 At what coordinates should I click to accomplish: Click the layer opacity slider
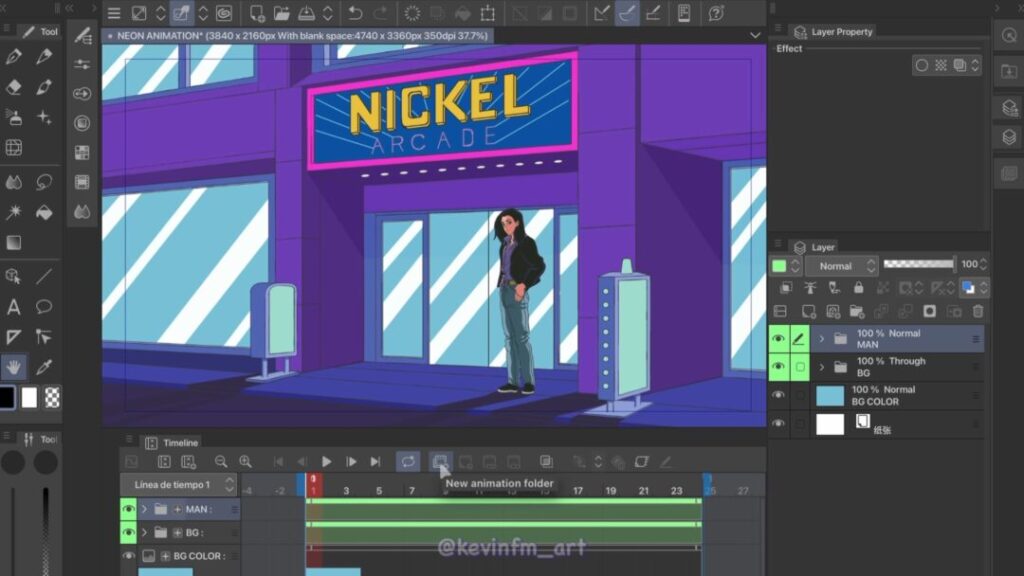[x=918, y=265]
